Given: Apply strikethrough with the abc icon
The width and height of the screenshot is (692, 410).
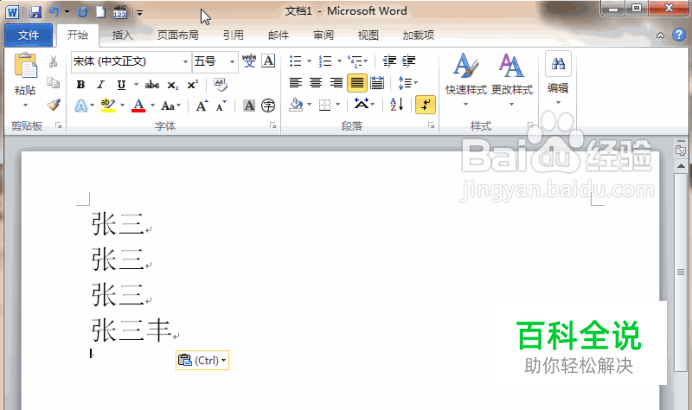Looking at the screenshot, I should [152, 84].
